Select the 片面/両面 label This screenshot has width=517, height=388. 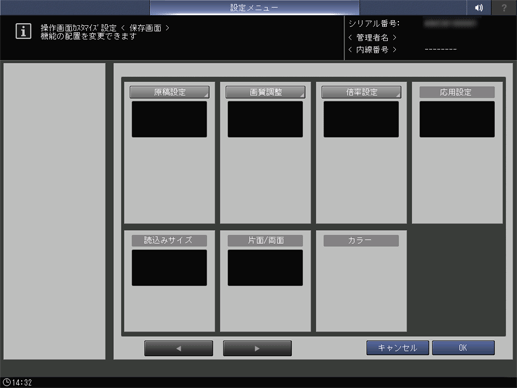pyautogui.click(x=265, y=240)
